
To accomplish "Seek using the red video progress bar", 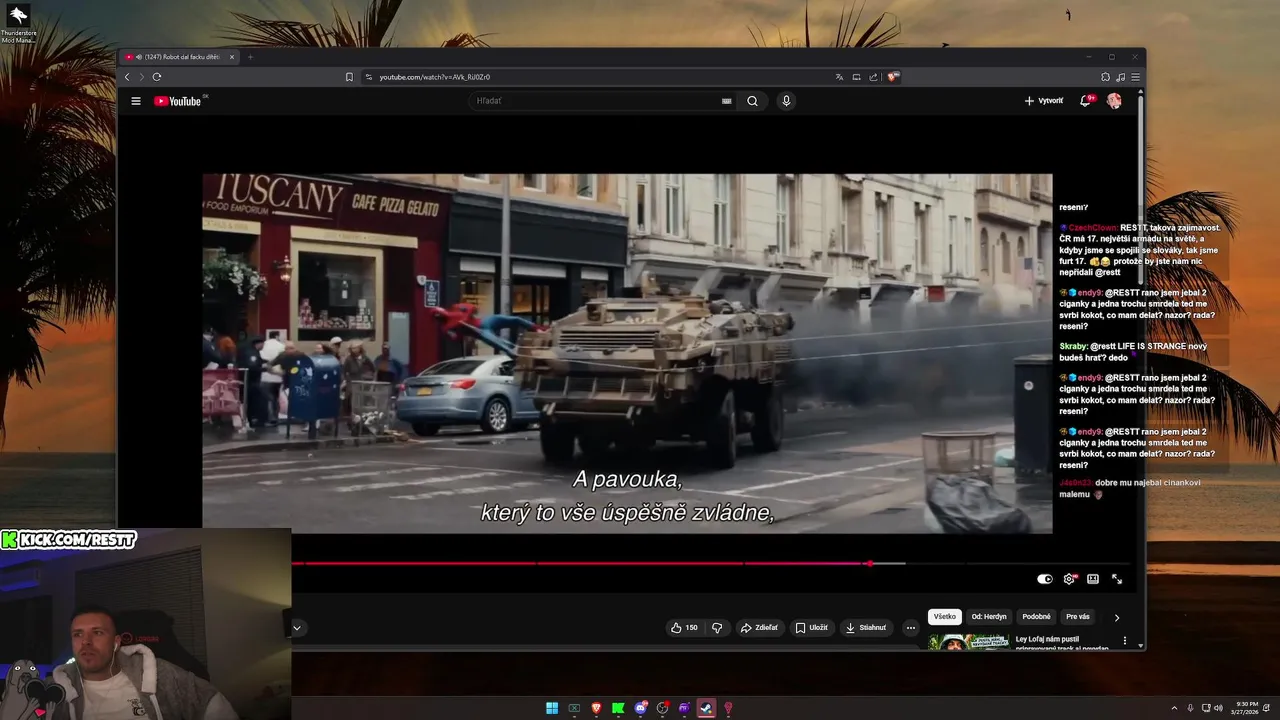I will coord(580,564).
